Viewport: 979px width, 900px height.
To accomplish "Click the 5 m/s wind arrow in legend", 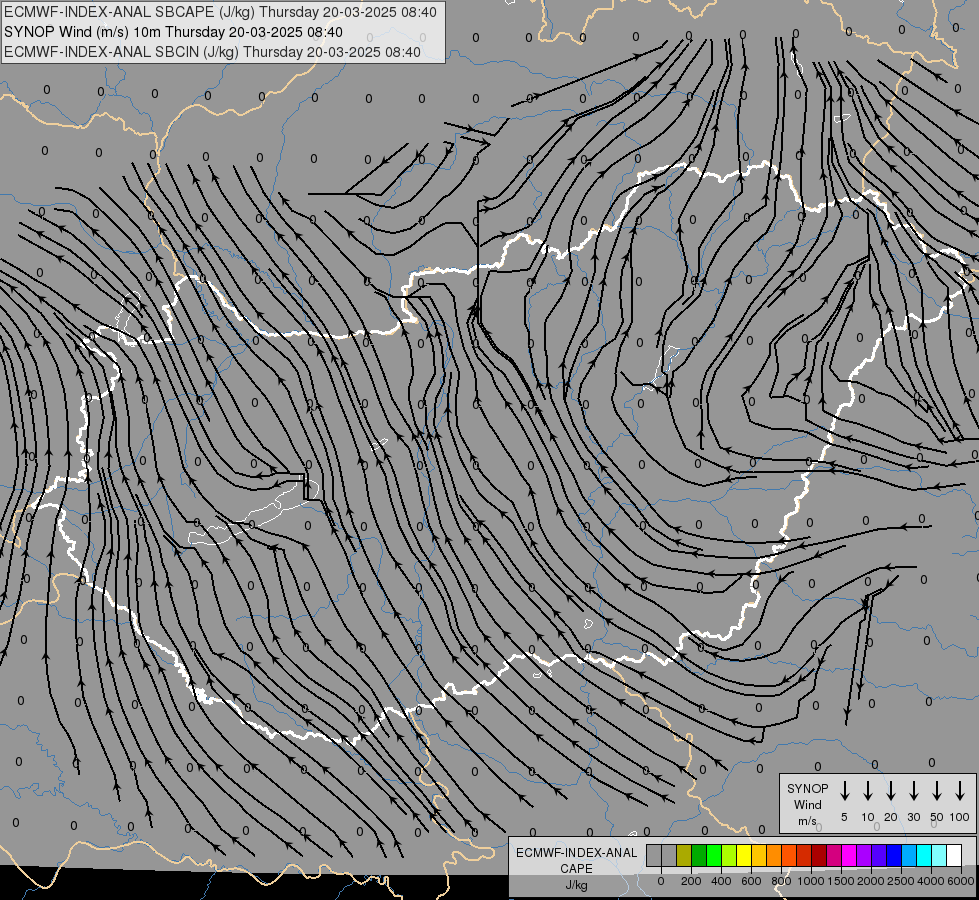I will (844, 791).
